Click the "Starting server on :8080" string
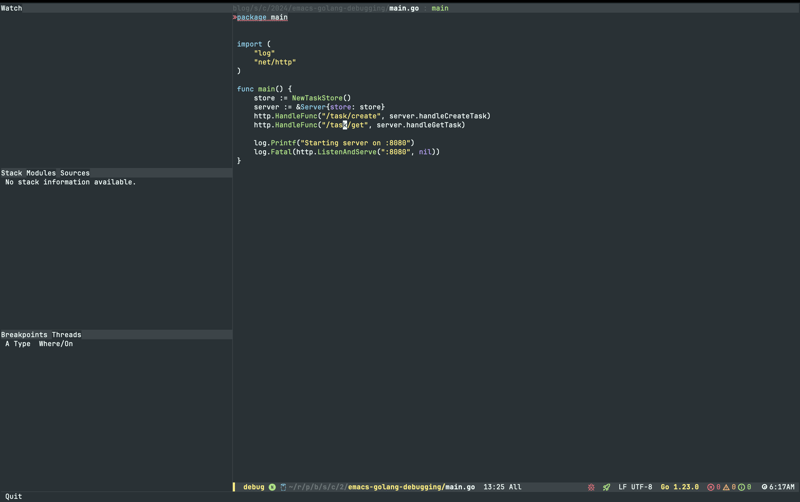Viewport: 800px width, 502px height. pyautogui.click(x=356, y=143)
